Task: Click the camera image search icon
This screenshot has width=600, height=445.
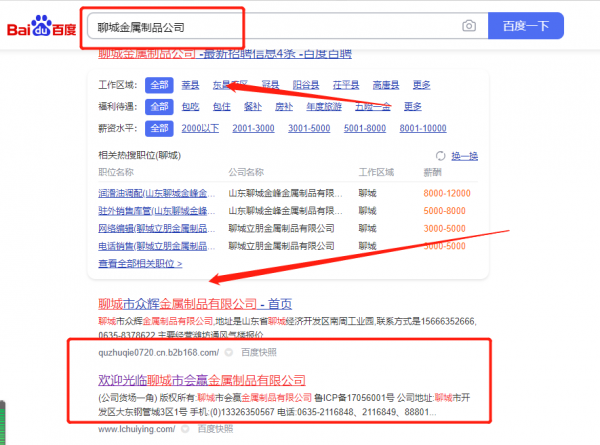Action: pos(468,26)
